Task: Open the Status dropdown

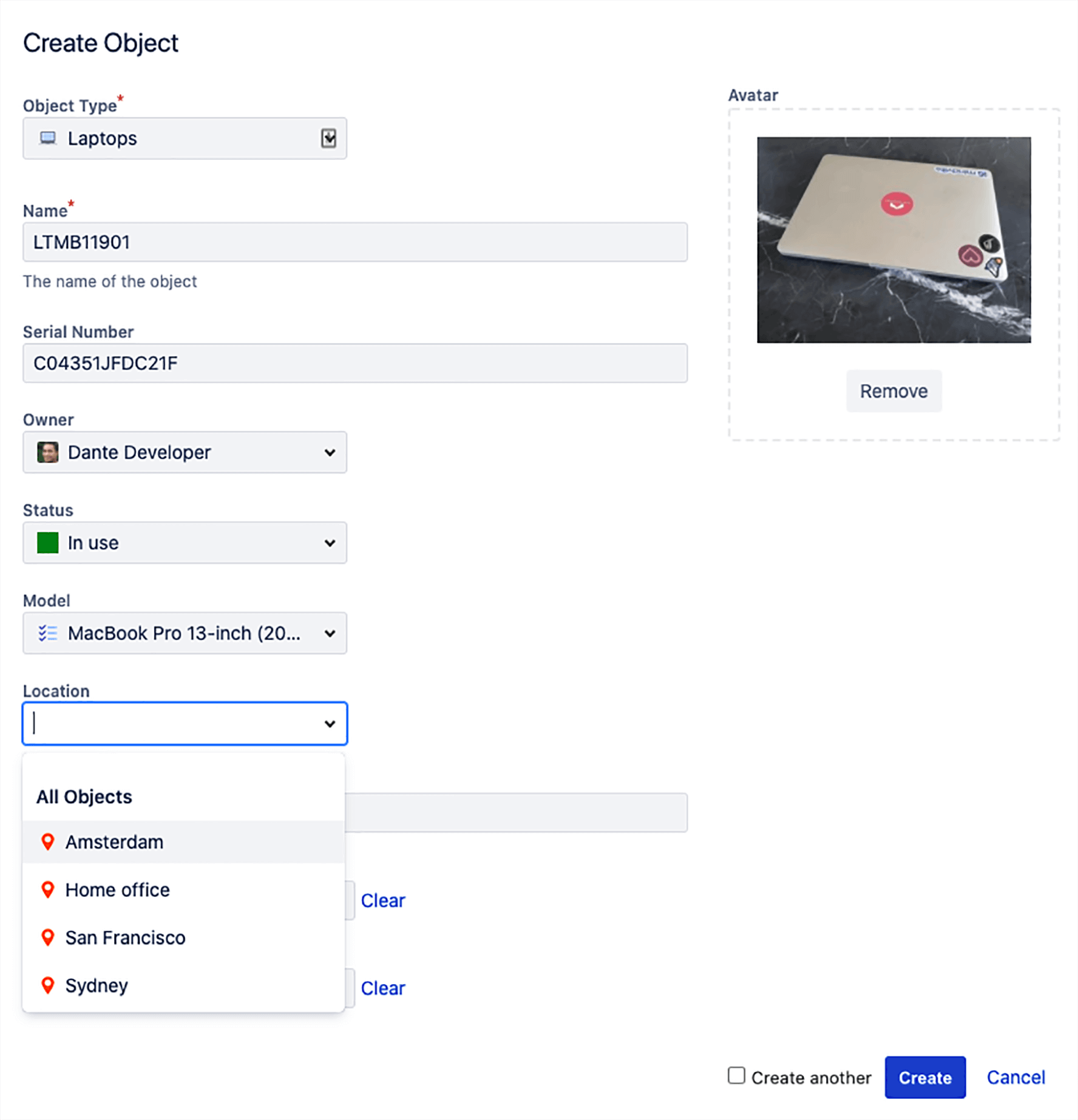Action: tap(329, 543)
